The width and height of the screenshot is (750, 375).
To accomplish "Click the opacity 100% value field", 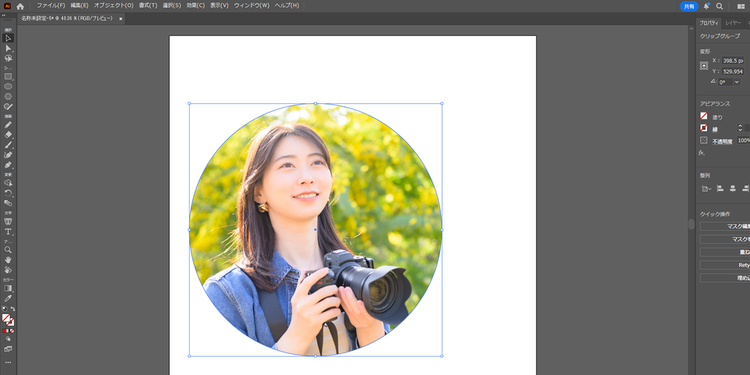I will tap(743, 141).
